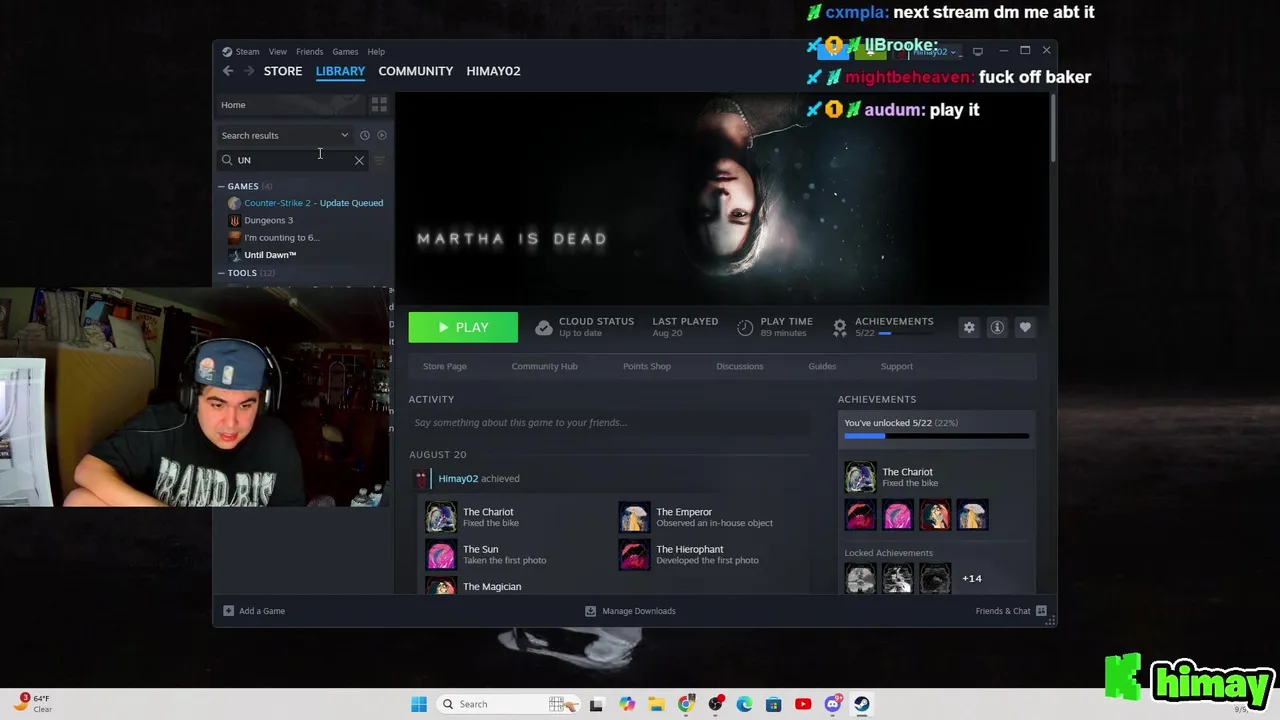Click the 5/22 achievements progress bar
Viewport: 1280px width, 720px height.
point(936,436)
